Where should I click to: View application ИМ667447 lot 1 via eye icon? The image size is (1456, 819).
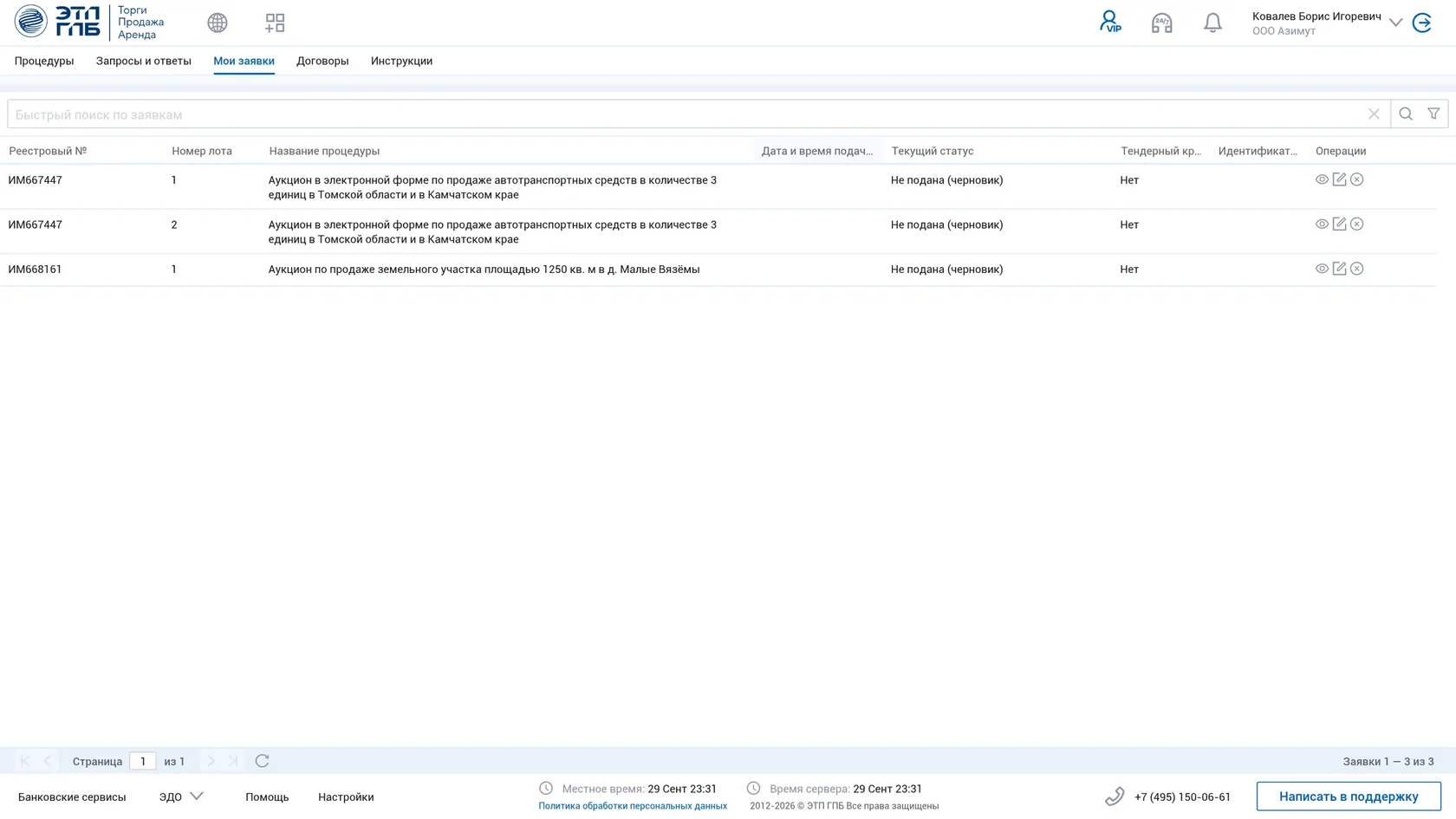[1322, 179]
